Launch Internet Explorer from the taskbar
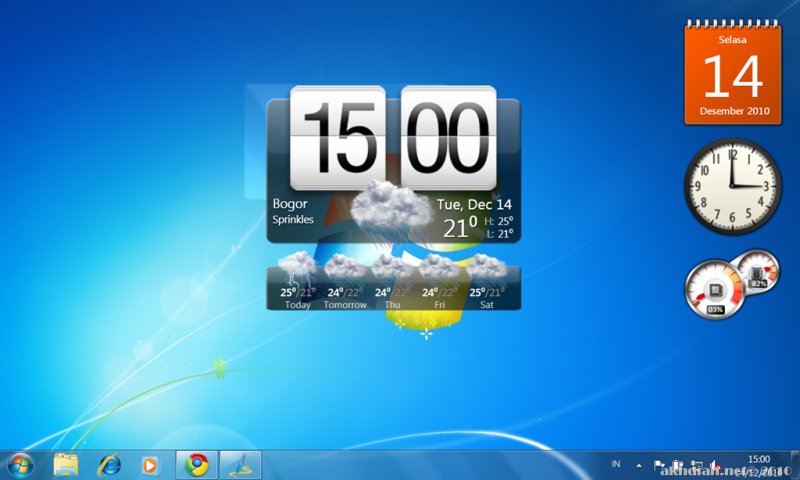 pos(108,464)
